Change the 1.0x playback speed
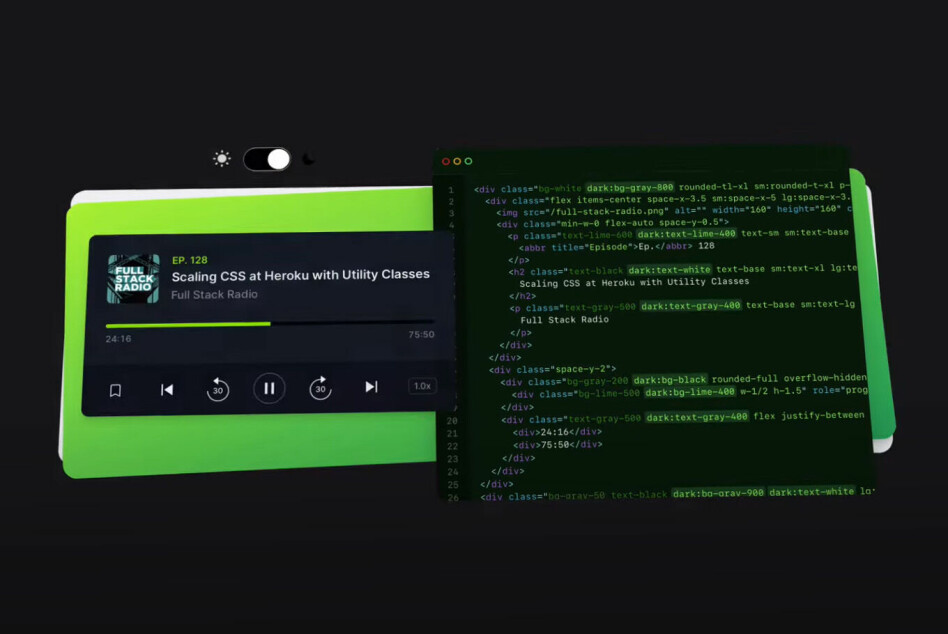Screen dimensions: 948x634 pos(422,386)
